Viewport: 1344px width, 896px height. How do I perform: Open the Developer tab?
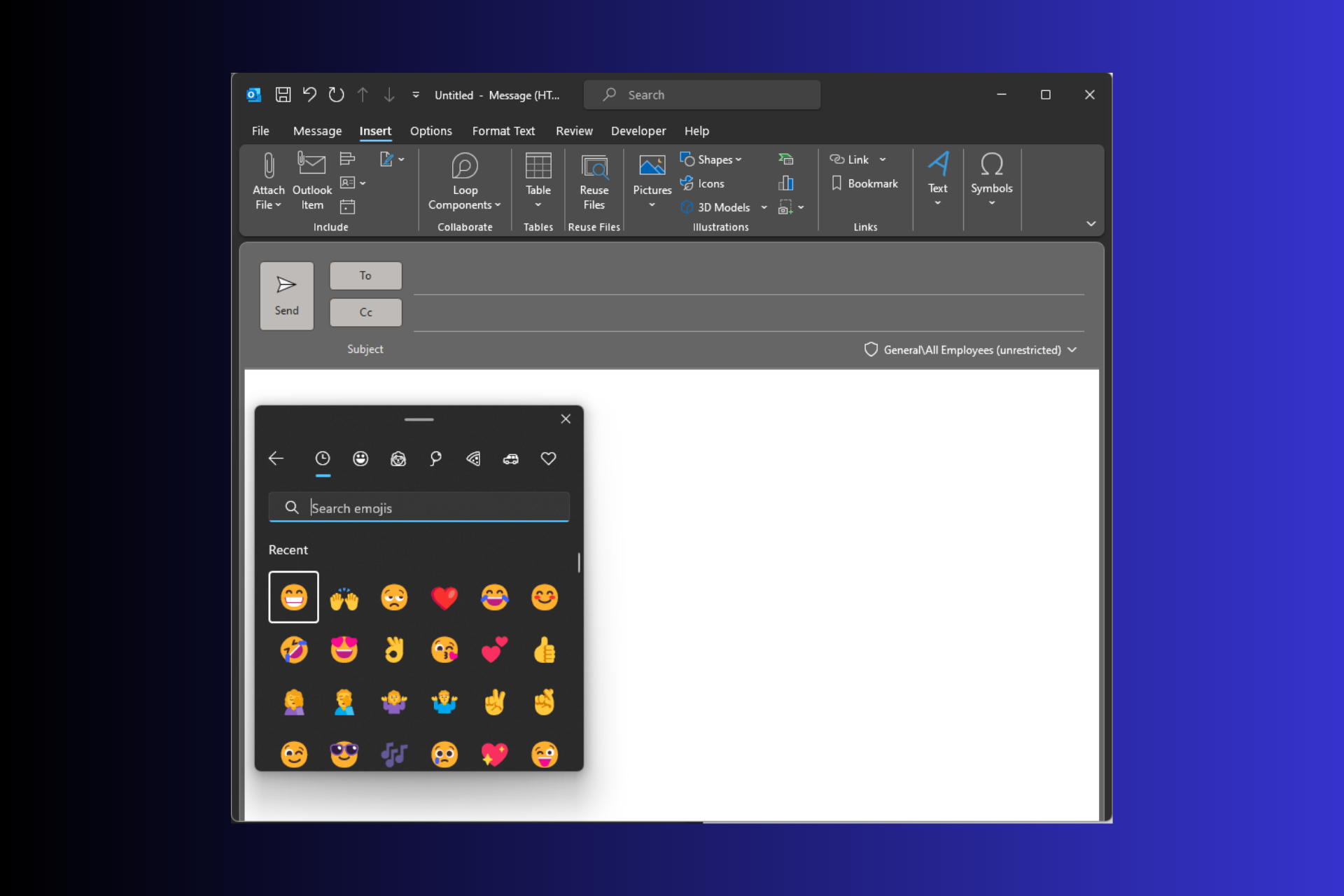coord(638,131)
